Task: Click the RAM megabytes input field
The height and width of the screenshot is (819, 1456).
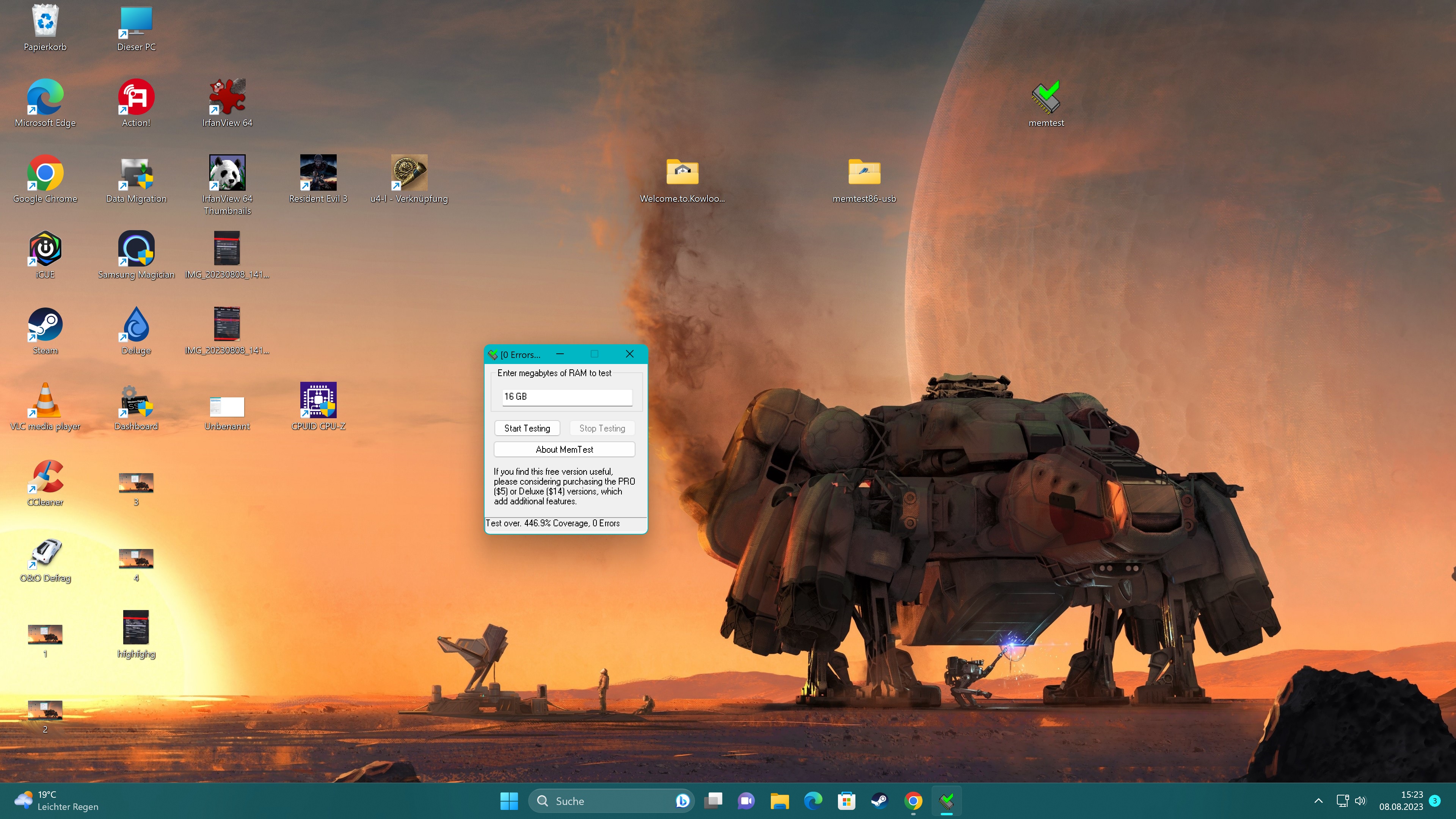Action: pos(566,396)
